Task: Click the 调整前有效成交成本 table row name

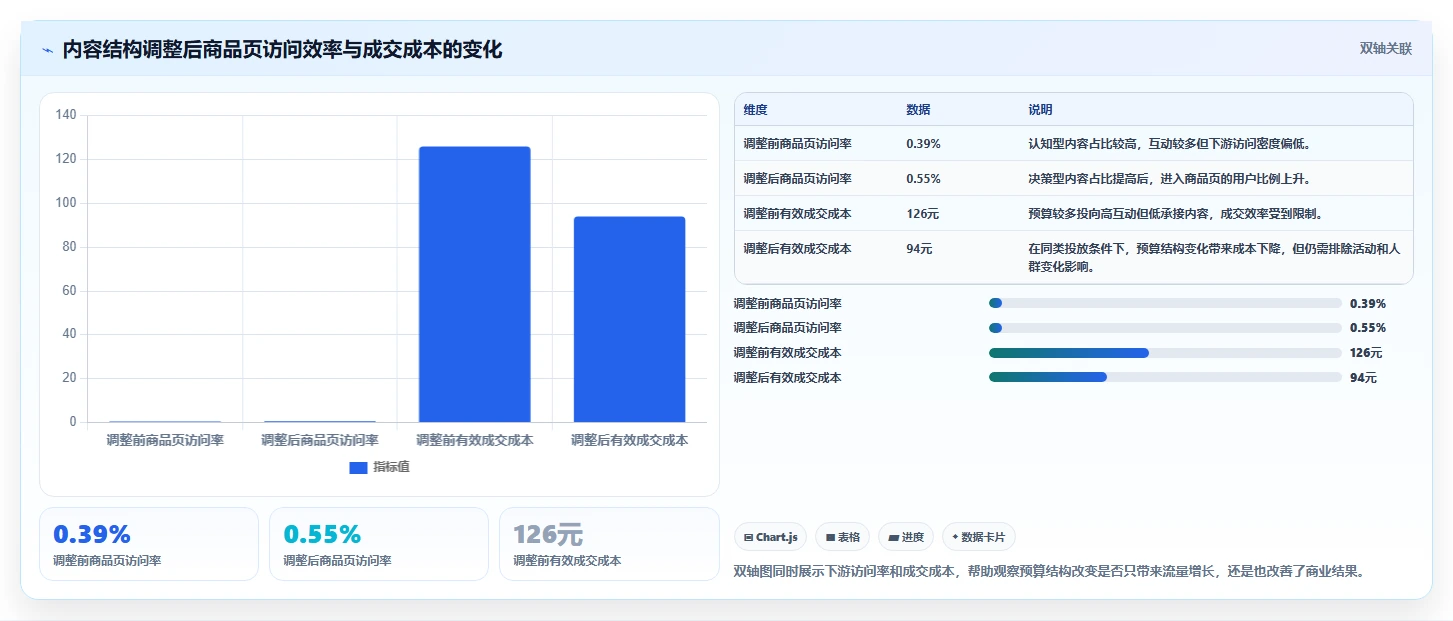Action: (x=797, y=214)
